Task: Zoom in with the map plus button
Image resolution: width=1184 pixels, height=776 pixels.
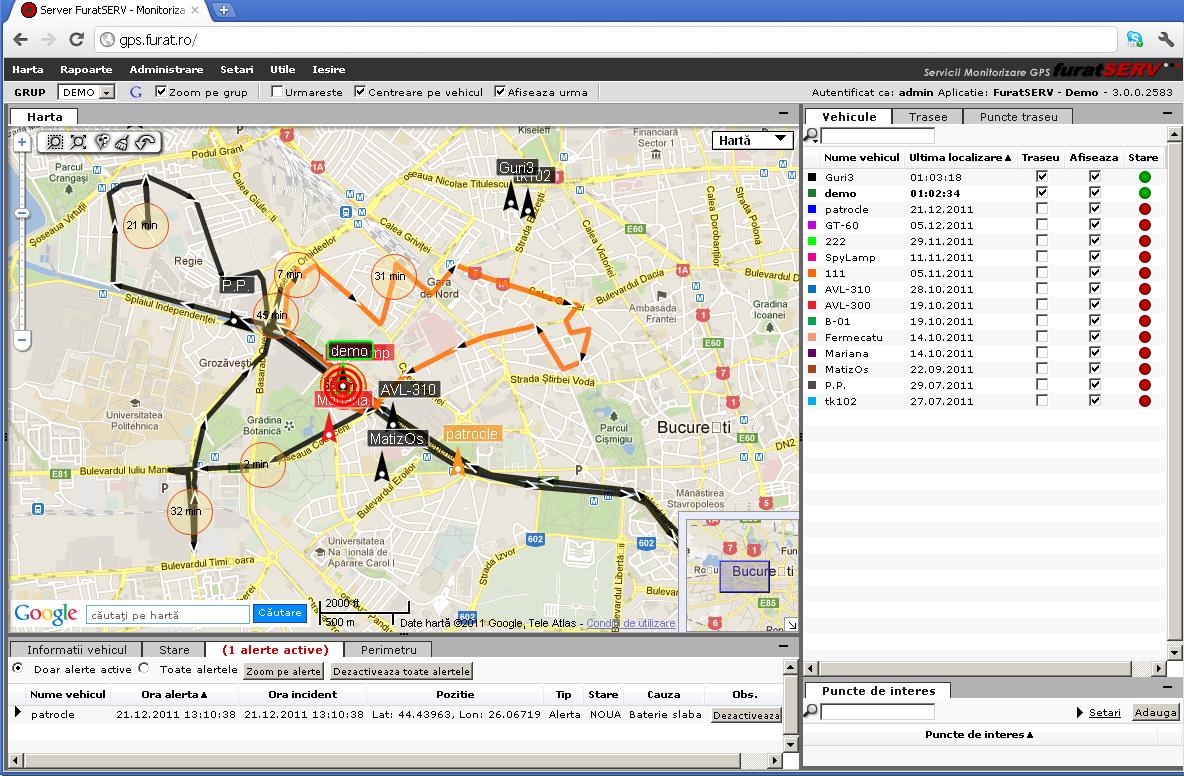Action: click(x=22, y=142)
